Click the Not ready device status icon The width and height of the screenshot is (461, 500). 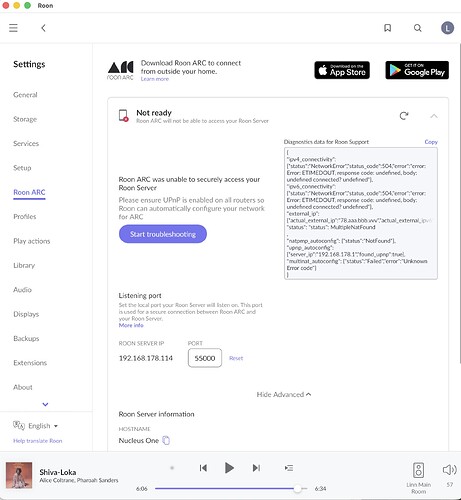[124, 116]
